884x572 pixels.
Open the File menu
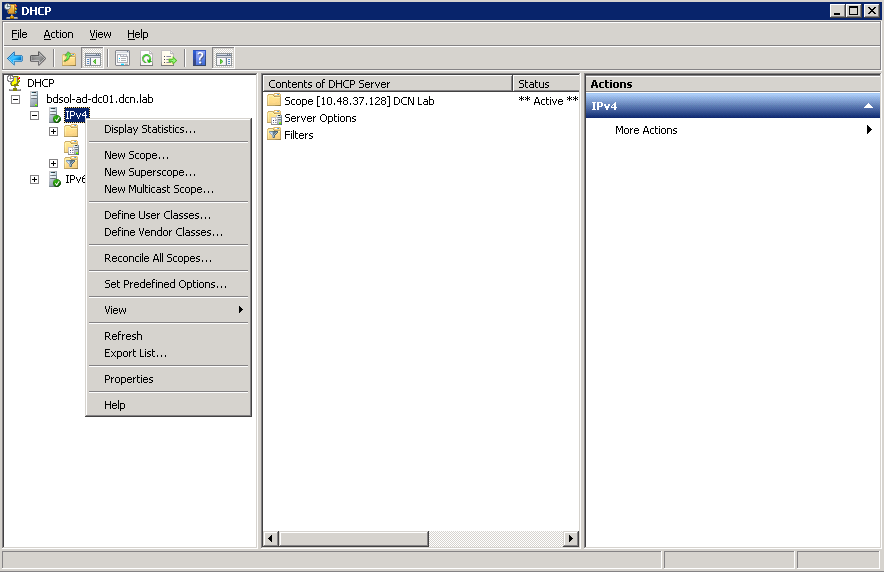point(19,34)
